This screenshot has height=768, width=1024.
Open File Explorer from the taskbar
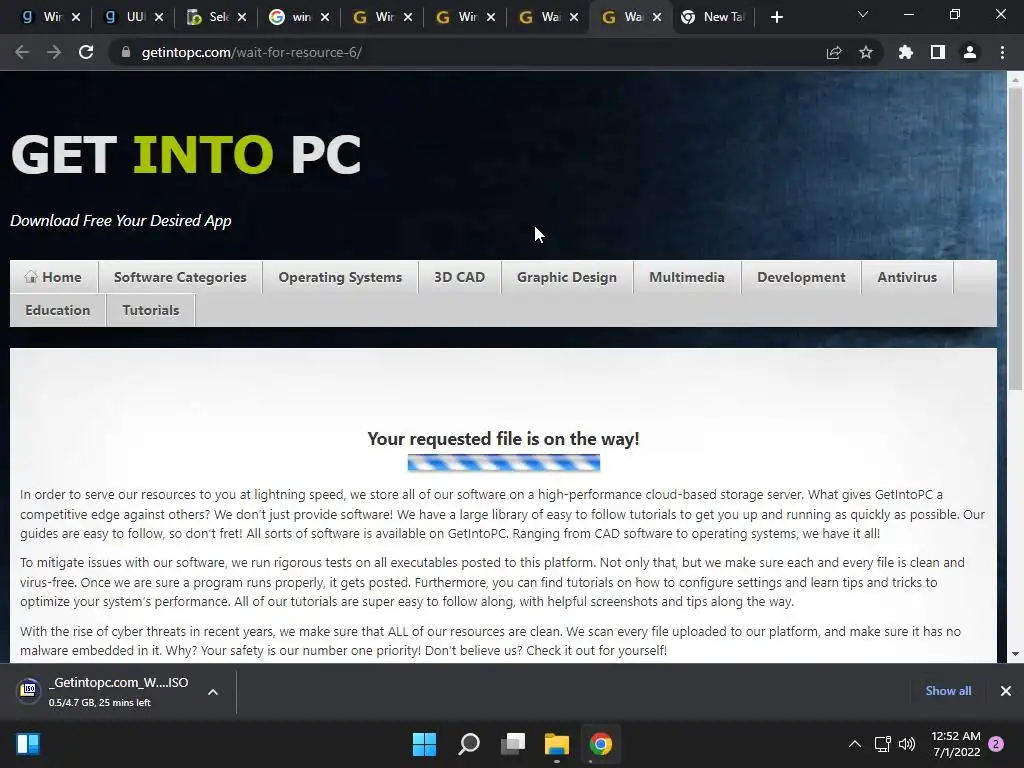coord(557,744)
